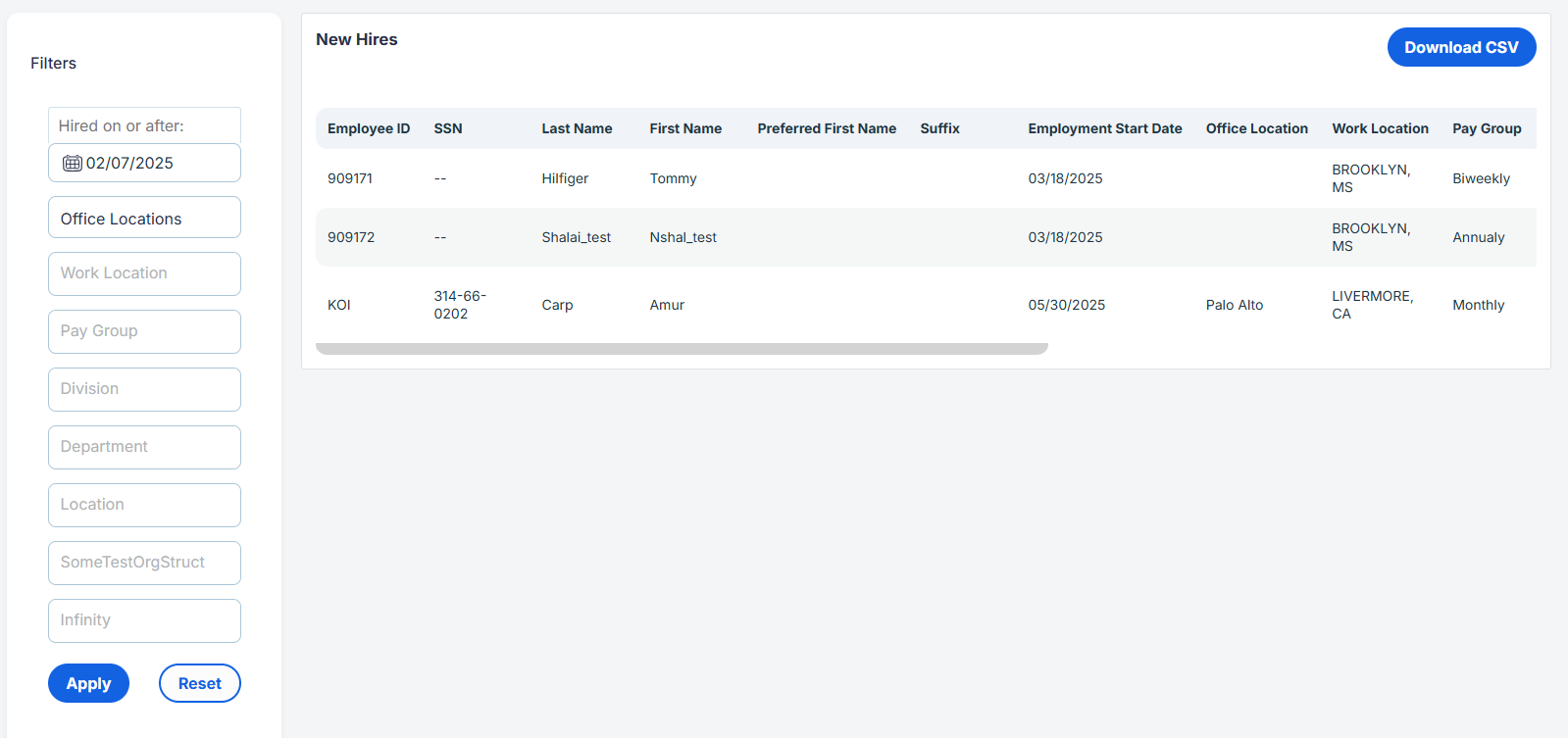Image resolution: width=1568 pixels, height=738 pixels.
Task: Select employee ID 909171 cell
Action: [350, 178]
